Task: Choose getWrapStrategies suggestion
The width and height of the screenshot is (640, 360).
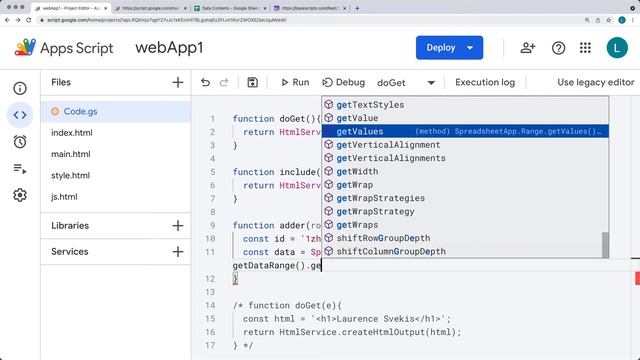Action: click(465, 198)
